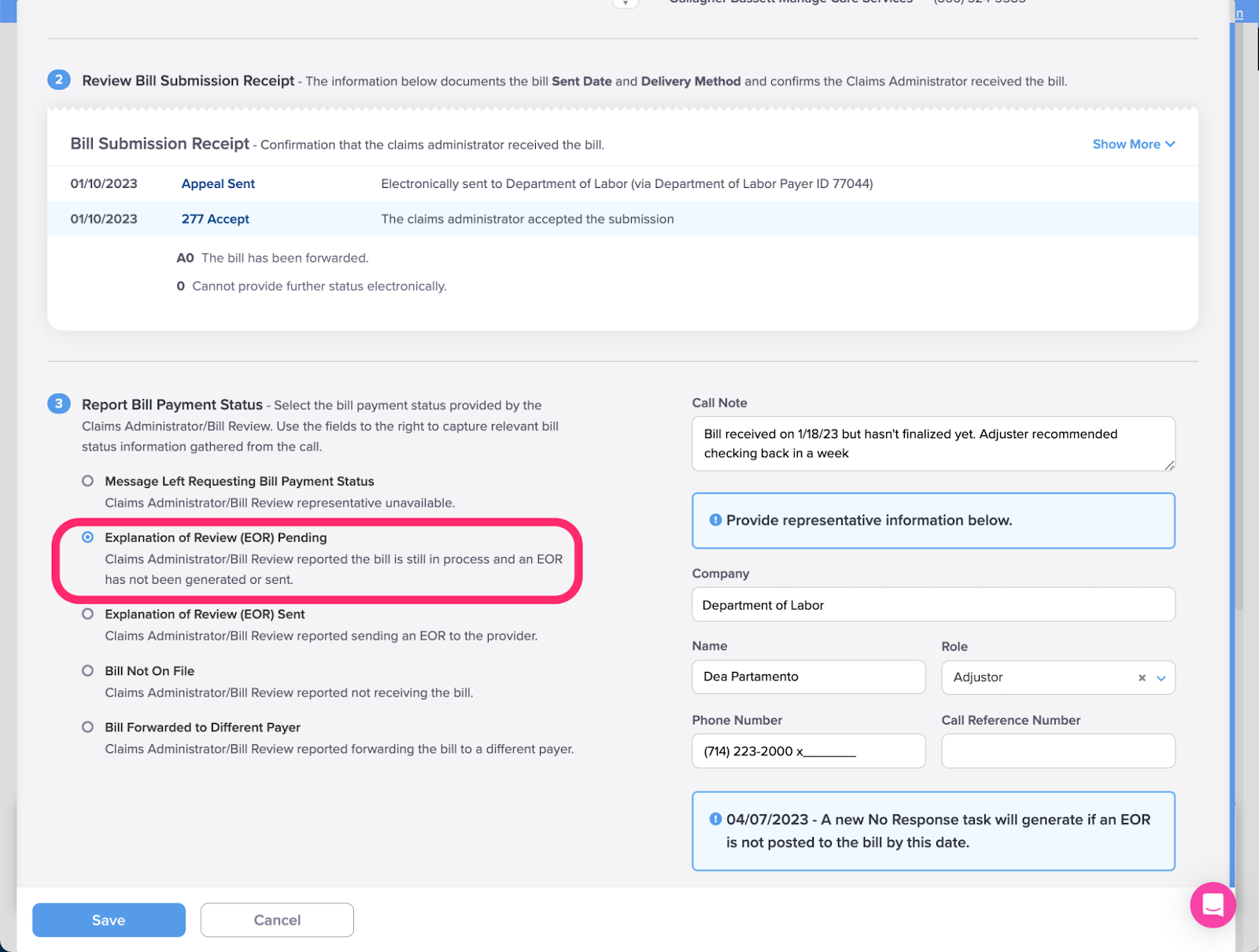Select Message Left Requesting Bill Payment Status
Viewport: 1259px width, 952px height.
tap(88, 481)
